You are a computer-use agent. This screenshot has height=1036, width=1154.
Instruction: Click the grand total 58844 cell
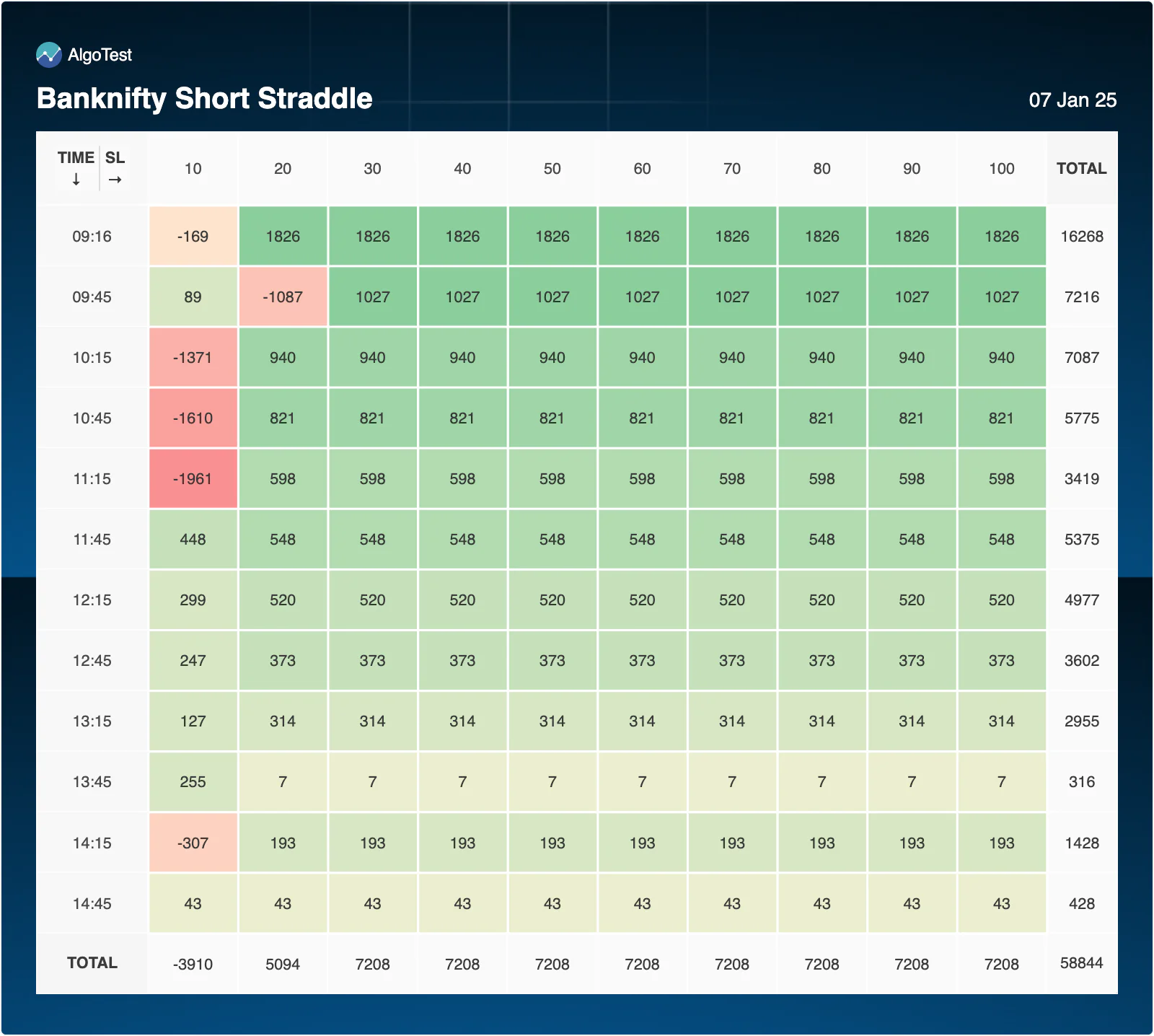[x=1081, y=963]
